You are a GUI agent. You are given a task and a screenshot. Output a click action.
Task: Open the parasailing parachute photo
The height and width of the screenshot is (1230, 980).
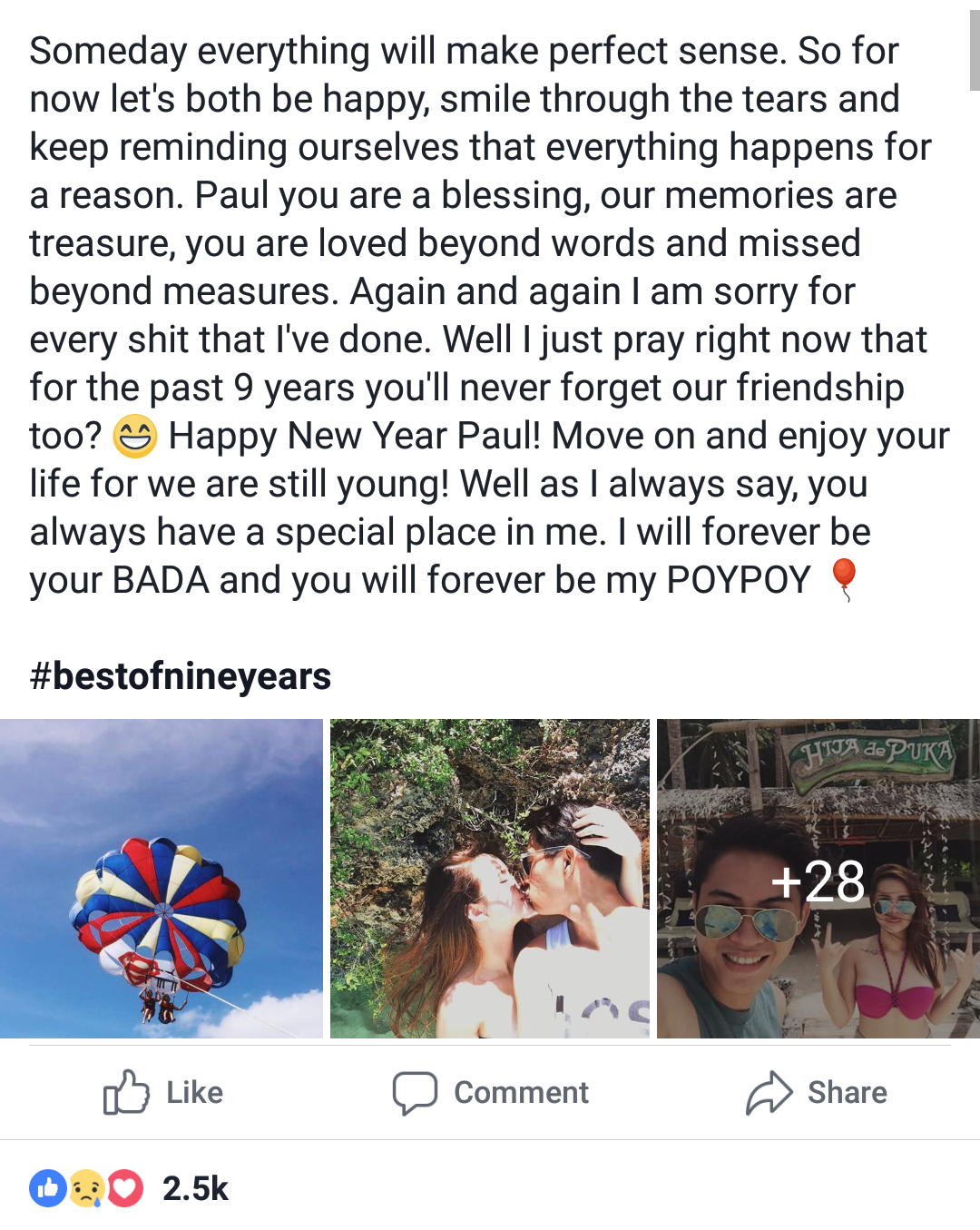tap(162, 879)
